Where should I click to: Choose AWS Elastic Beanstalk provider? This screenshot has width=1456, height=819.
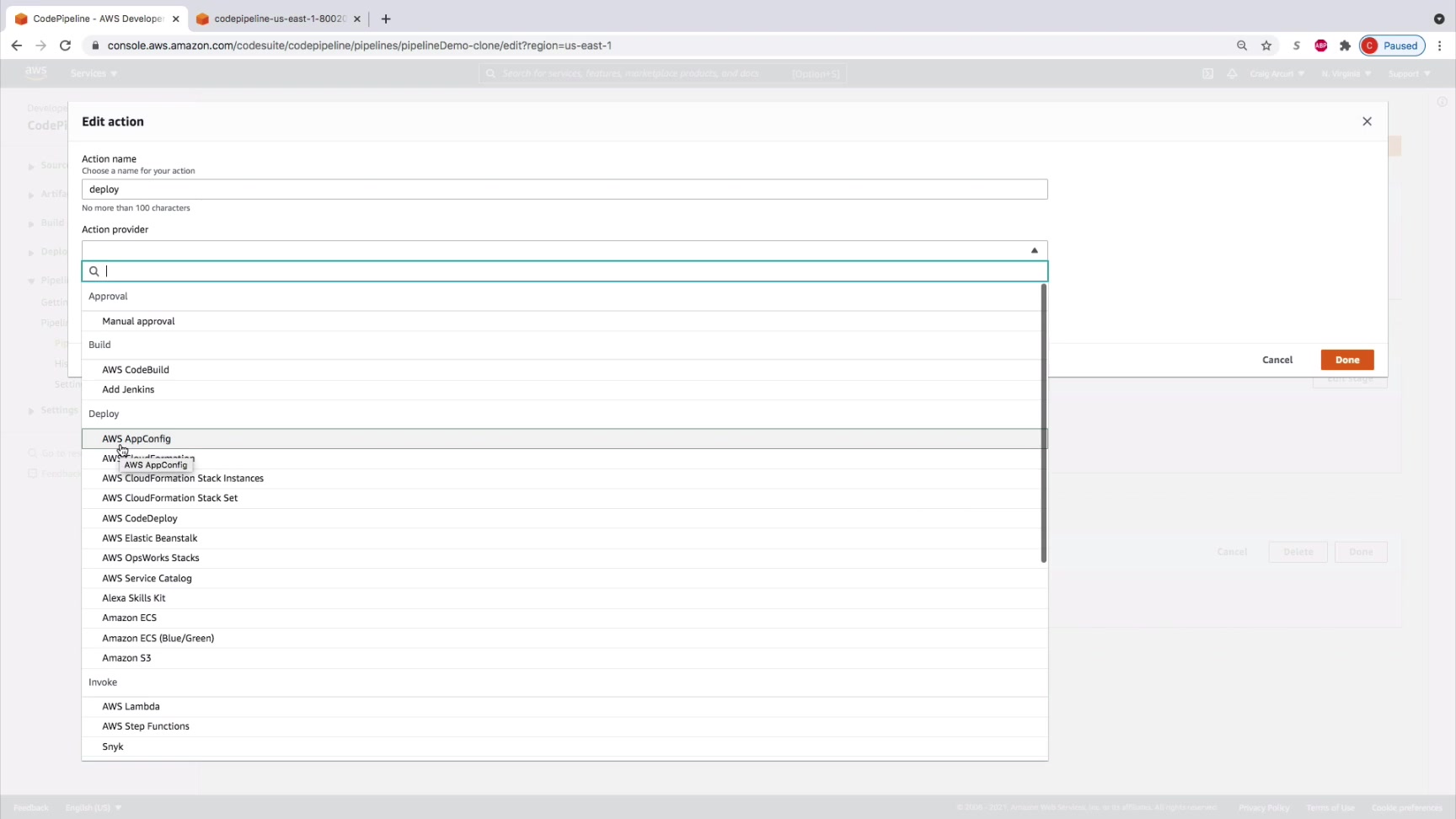[x=561, y=538]
